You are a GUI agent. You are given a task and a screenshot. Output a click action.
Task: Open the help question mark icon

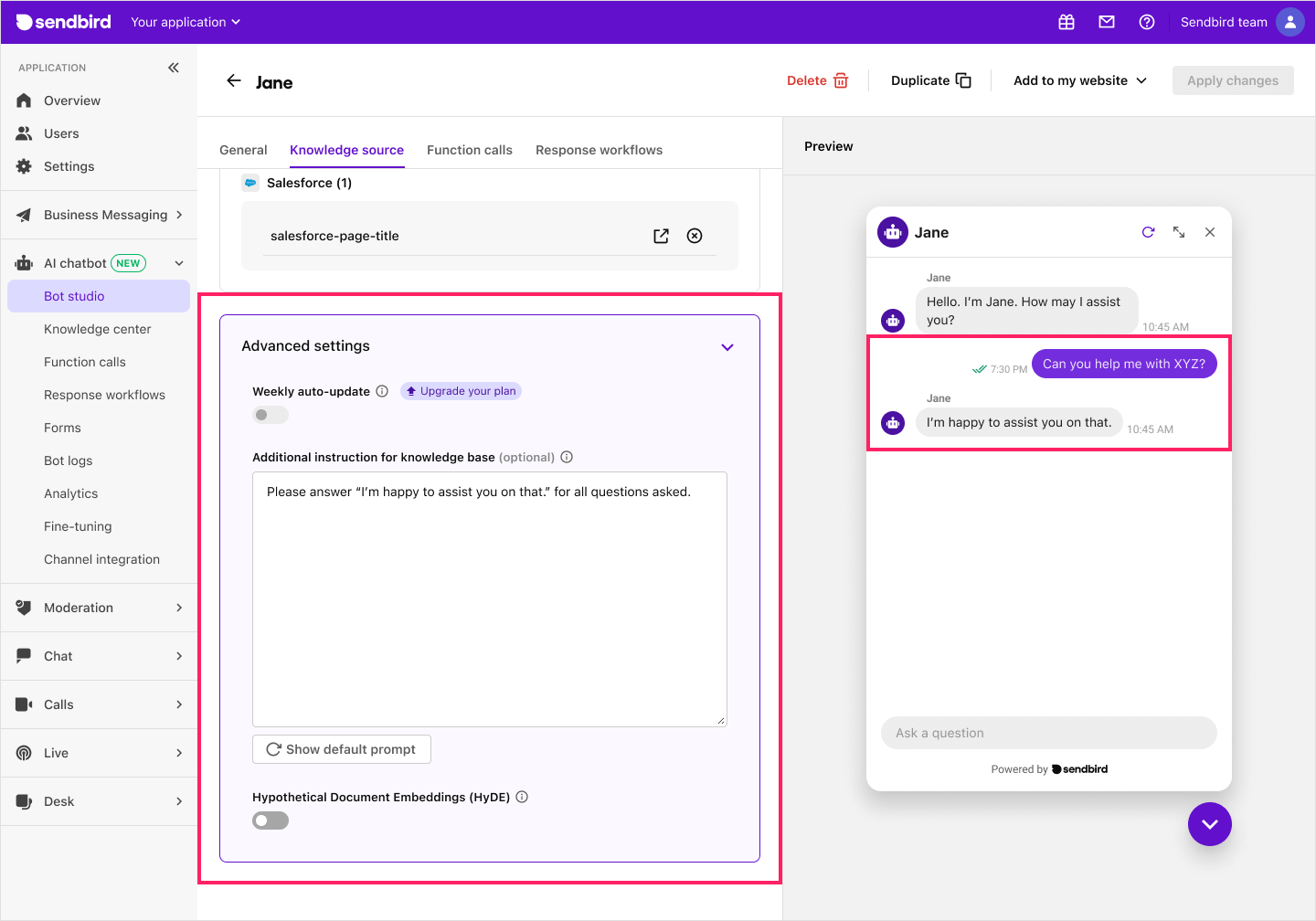[x=1147, y=22]
